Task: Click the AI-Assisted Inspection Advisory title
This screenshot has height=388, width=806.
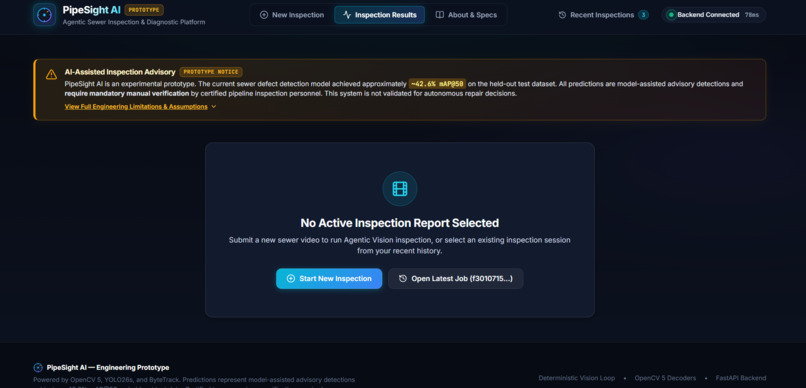Action: point(120,72)
